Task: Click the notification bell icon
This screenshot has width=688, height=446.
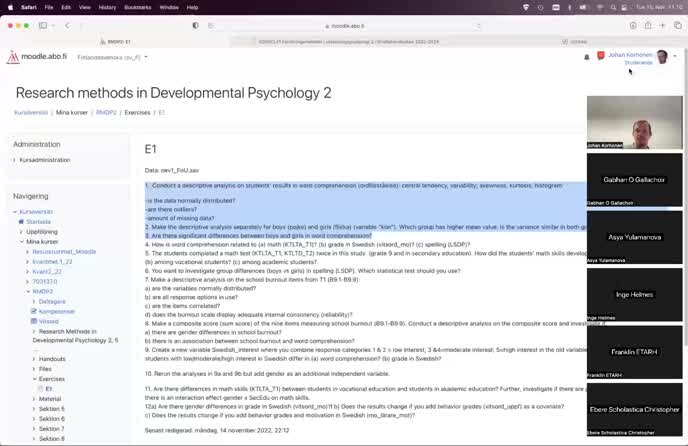Action: tap(586, 58)
